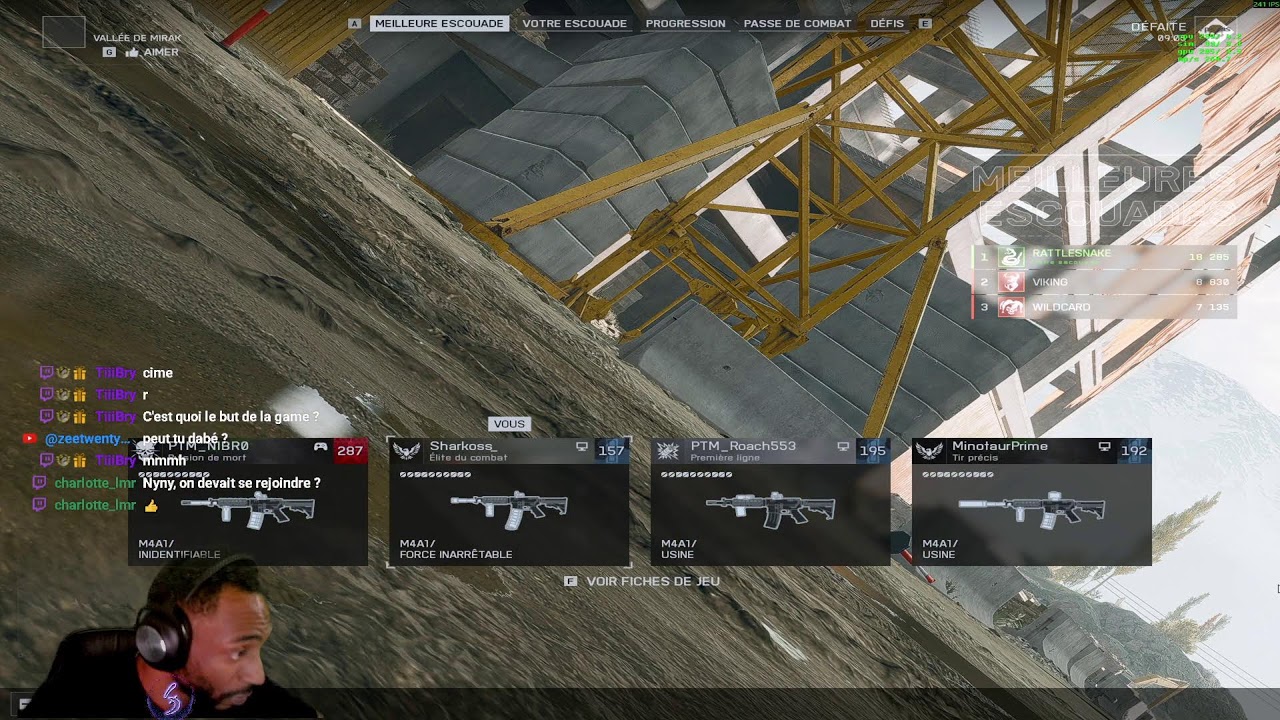Click the team emblem next to Défaite

point(1216,32)
